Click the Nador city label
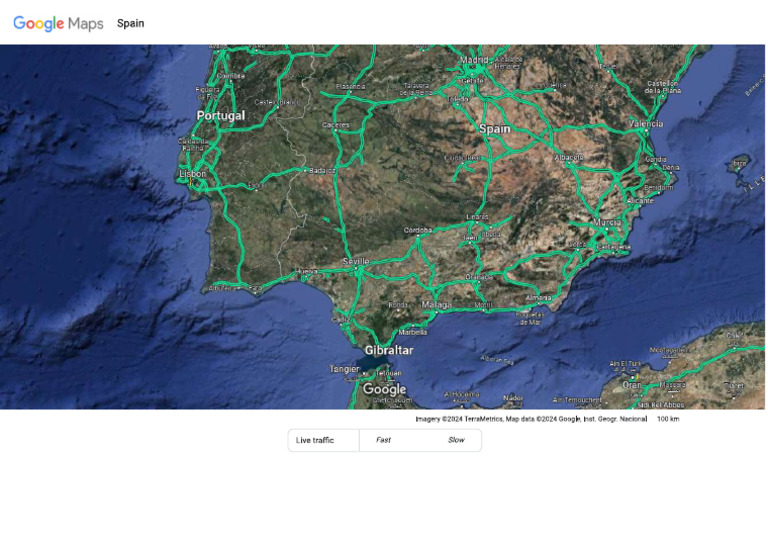Viewport: 768px width, 543px height. click(x=513, y=398)
